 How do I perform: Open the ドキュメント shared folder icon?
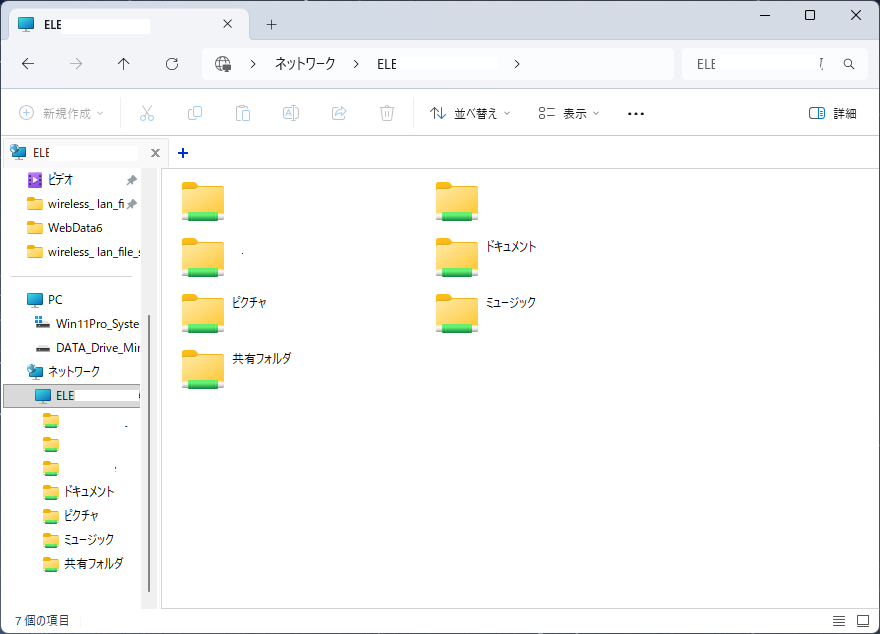457,257
